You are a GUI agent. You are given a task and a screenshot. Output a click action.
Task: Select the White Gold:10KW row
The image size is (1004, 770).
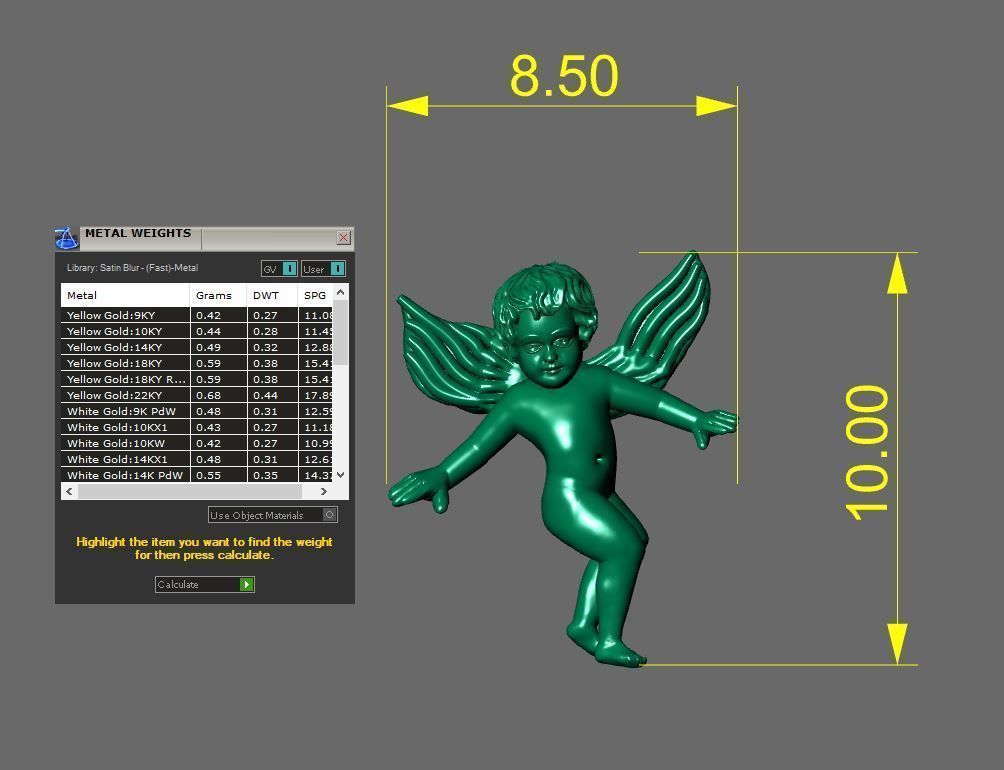pos(197,443)
